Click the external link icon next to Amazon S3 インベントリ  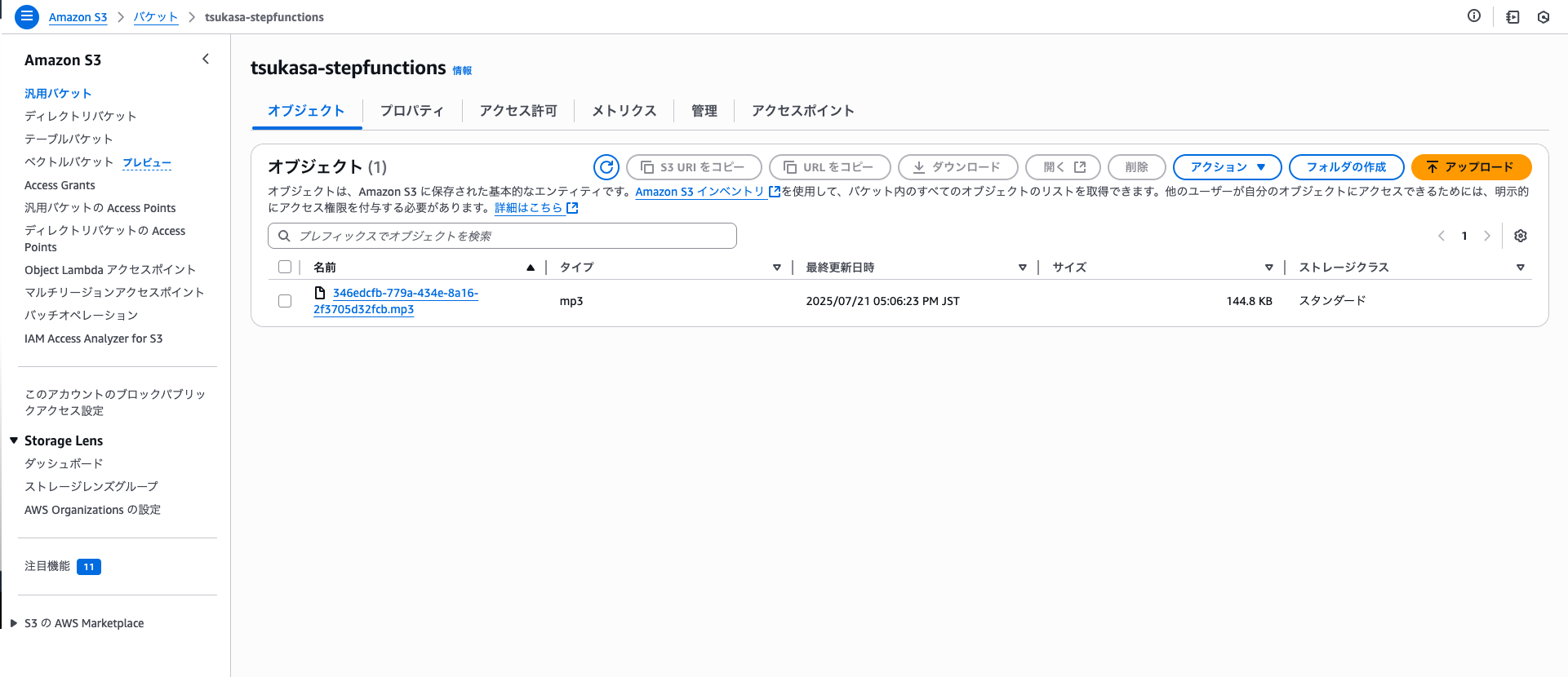(775, 192)
